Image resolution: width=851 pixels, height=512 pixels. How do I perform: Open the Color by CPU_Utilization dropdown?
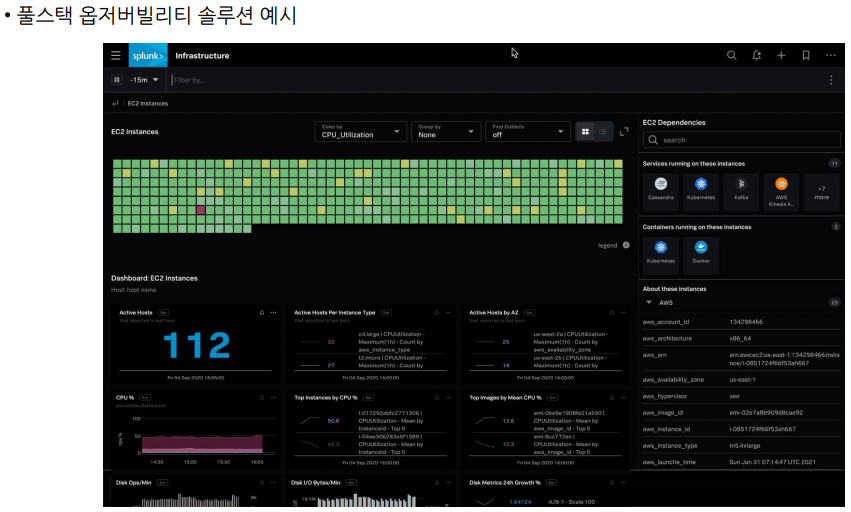click(x=360, y=131)
